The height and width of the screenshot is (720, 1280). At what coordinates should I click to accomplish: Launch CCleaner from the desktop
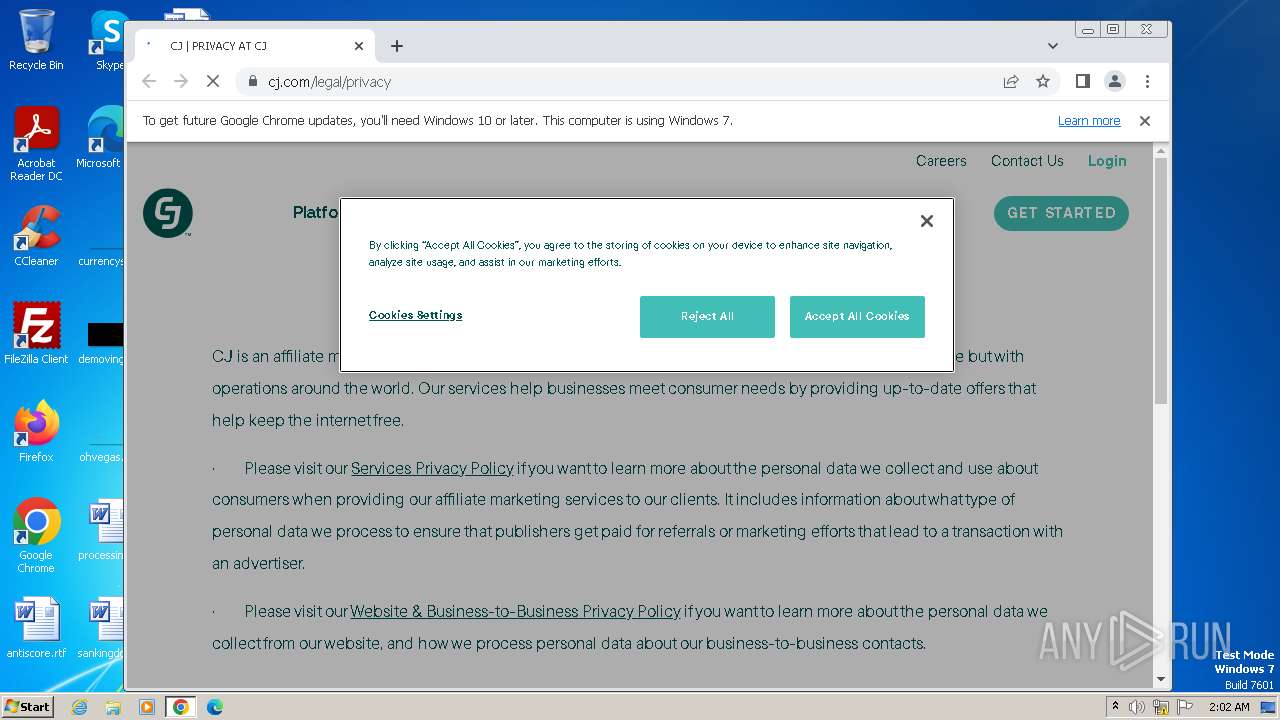[x=36, y=236]
